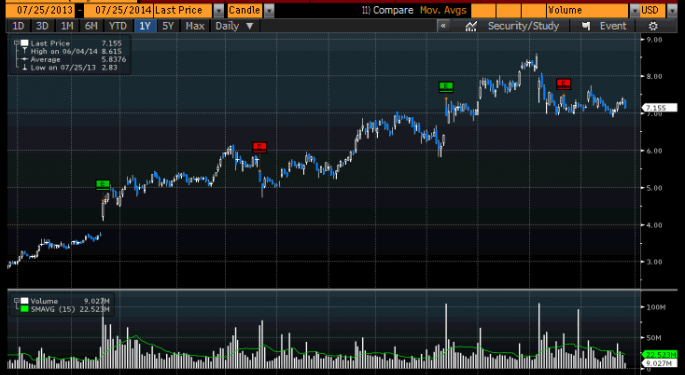Select the 3D range tab
The image size is (685, 375).
(42, 26)
